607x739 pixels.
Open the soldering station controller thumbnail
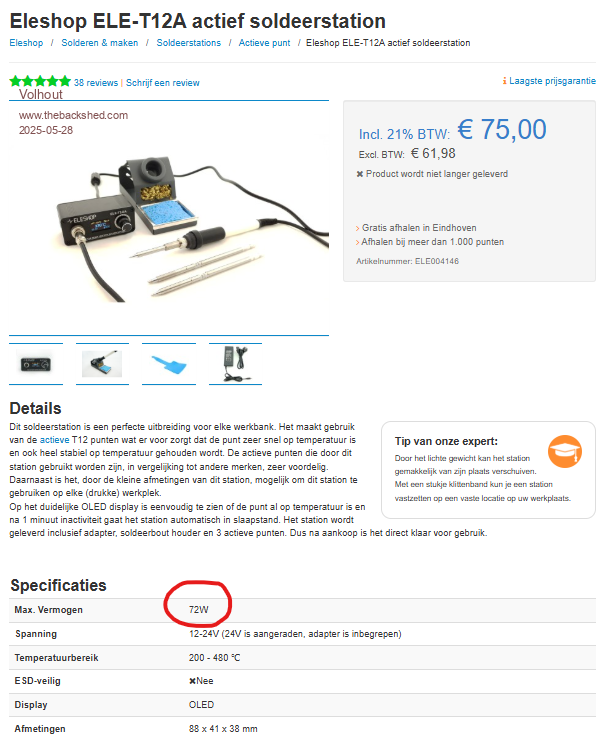(36, 364)
